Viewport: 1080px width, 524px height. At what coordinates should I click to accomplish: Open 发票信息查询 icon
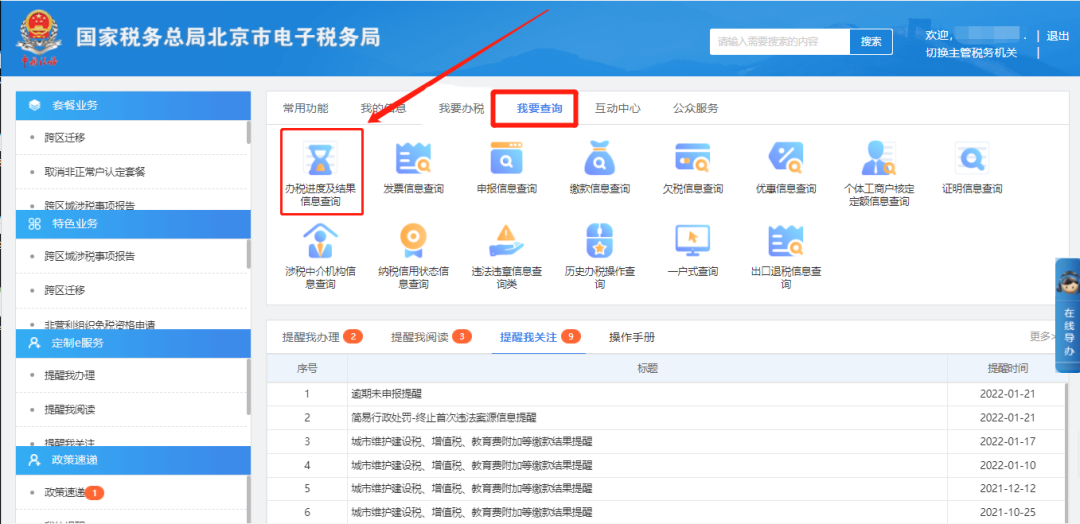(413, 158)
